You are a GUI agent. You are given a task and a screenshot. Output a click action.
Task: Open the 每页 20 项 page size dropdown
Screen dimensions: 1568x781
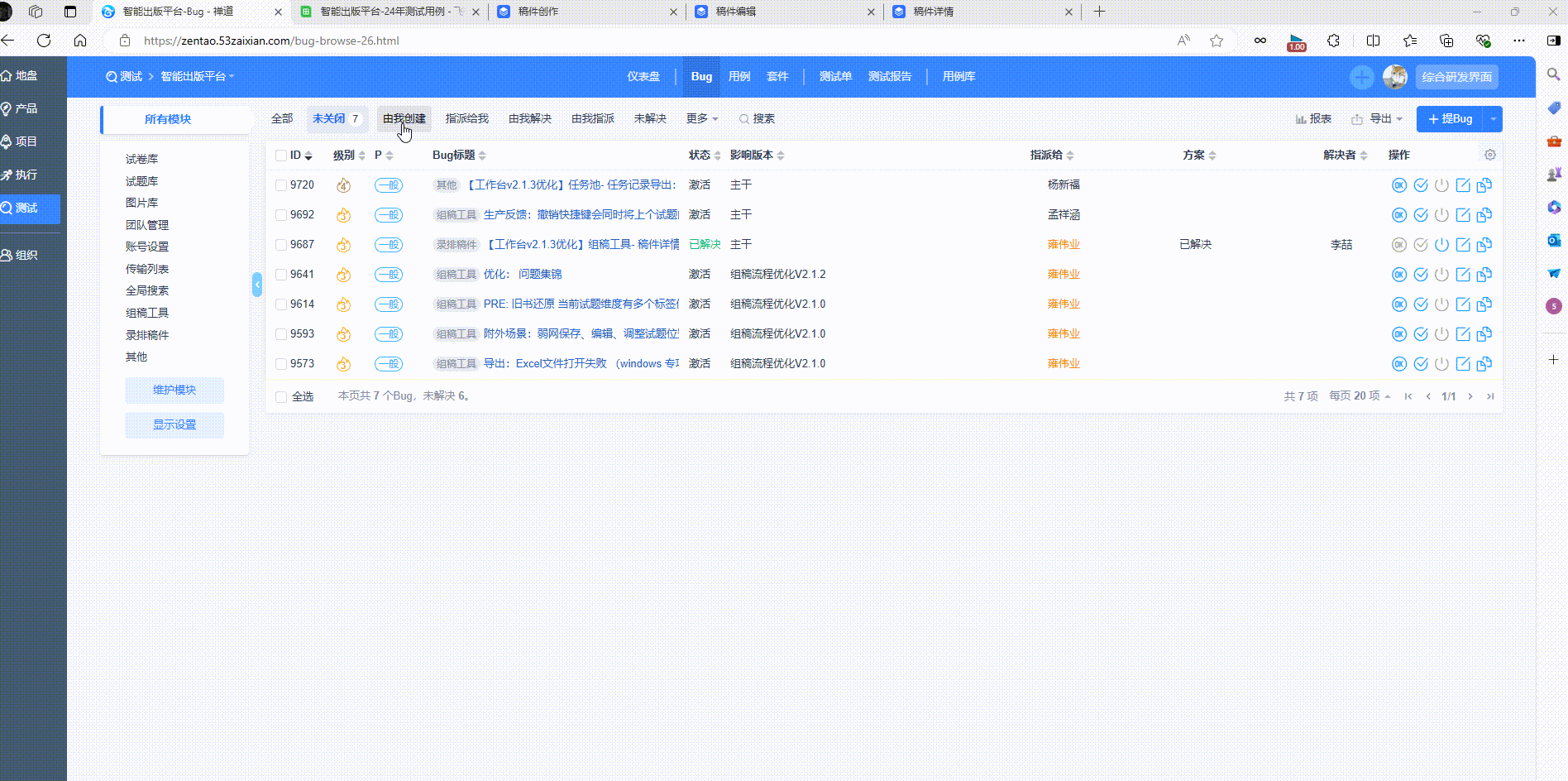1359,396
